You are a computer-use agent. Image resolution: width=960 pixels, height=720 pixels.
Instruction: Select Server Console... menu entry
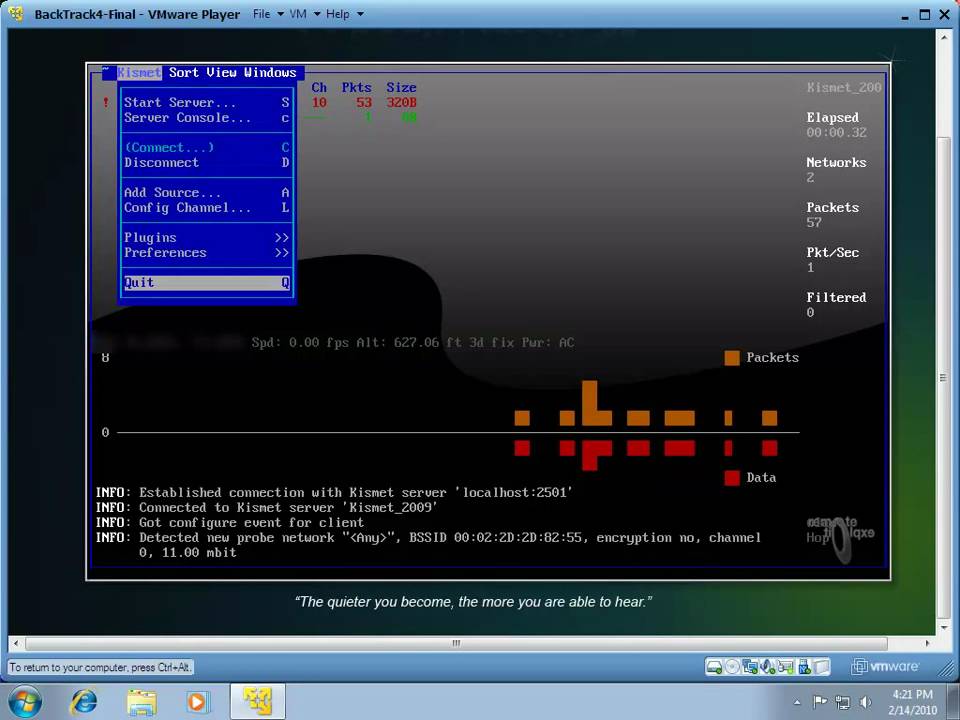click(x=206, y=118)
